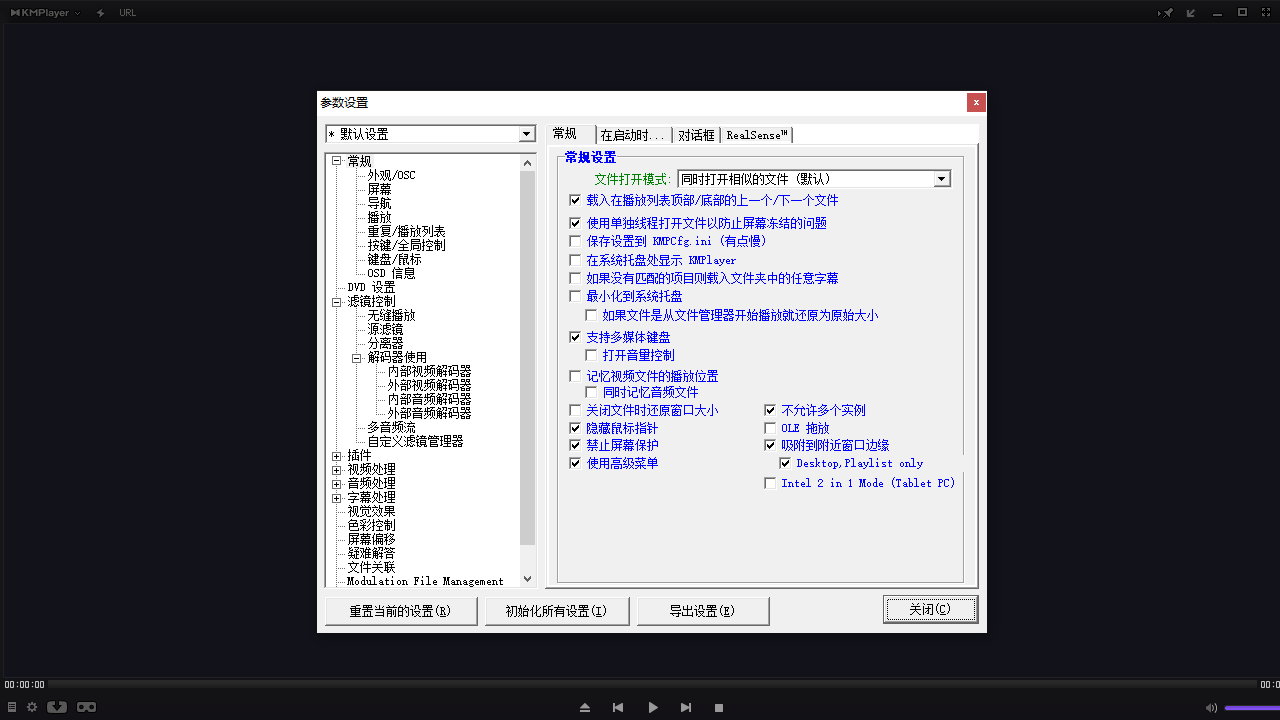Open the default settings profile dropdown
Screen dimensions: 1280x720
point(527,133)
